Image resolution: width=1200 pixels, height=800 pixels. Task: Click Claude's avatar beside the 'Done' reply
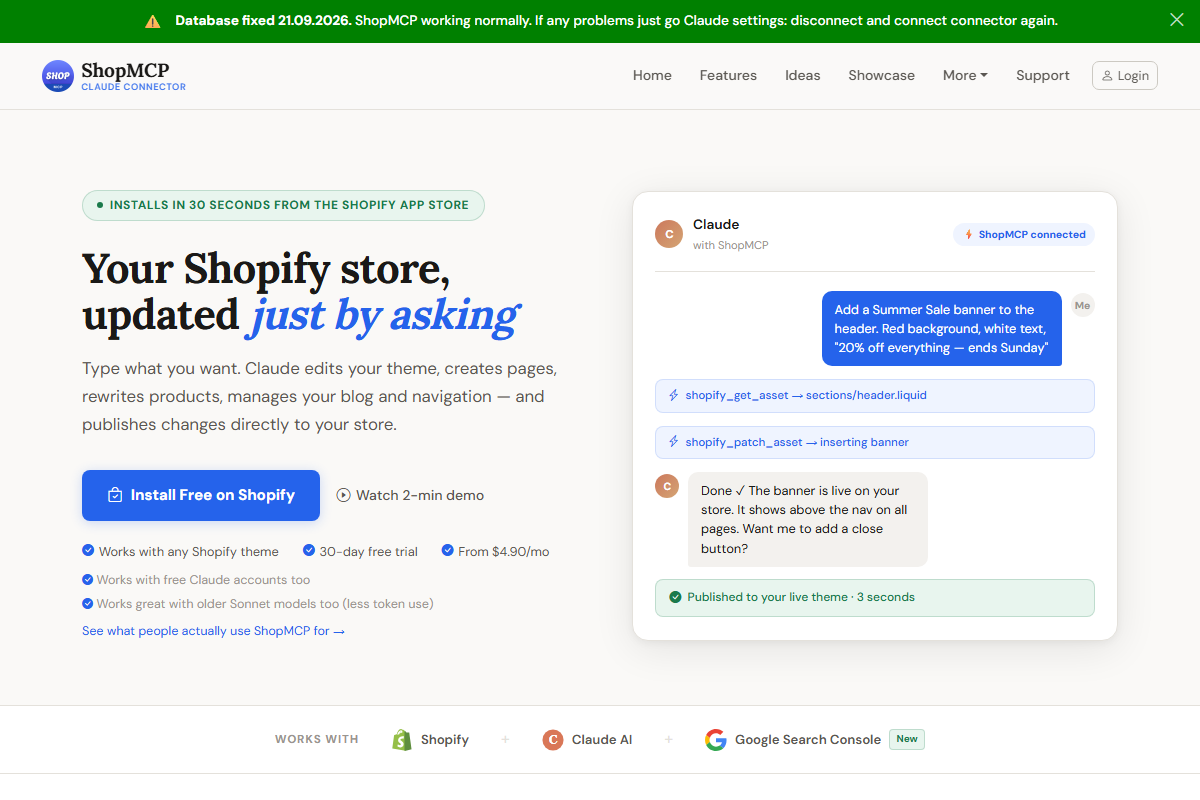667,486
